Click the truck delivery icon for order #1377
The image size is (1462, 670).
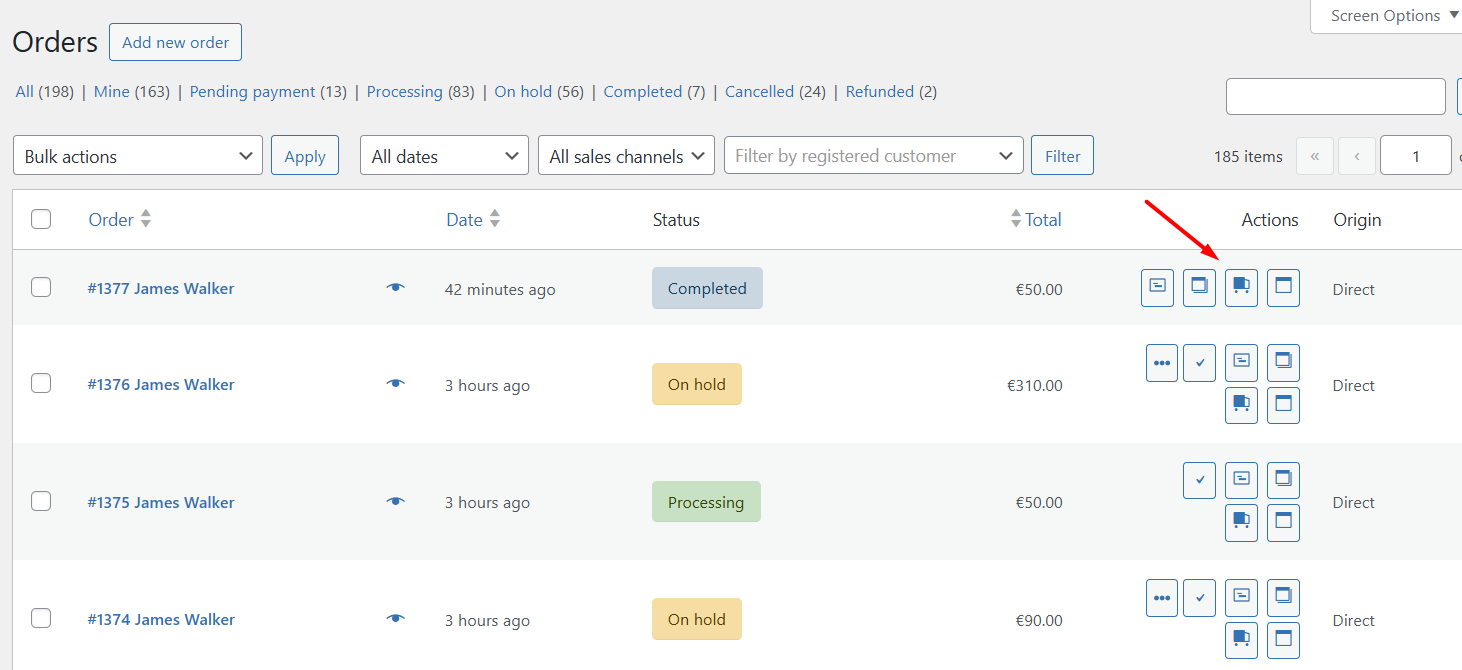click(1241, 288)
